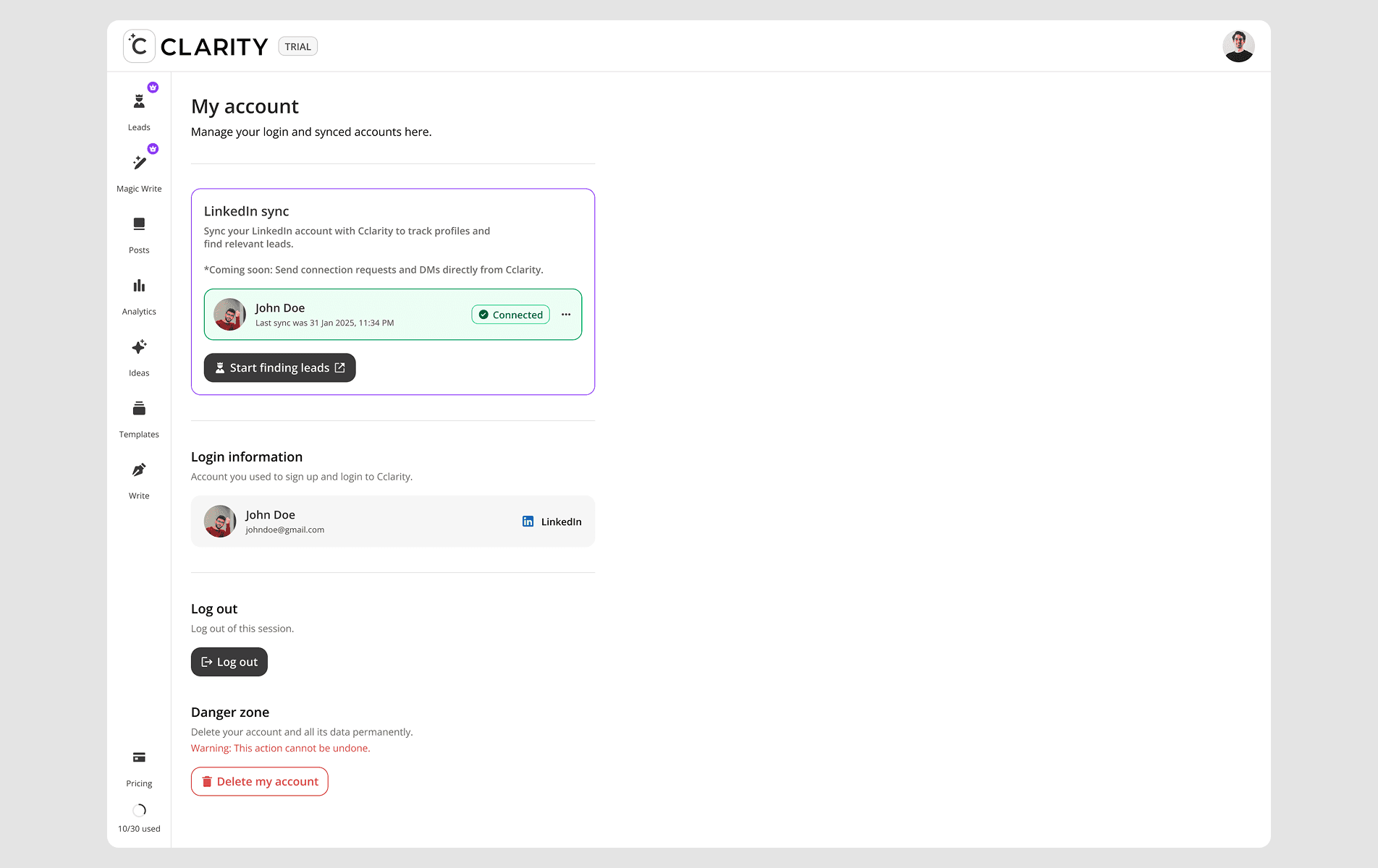Click the My account heading
This screenshot has width=1378, height=868.
coord(245,106)
